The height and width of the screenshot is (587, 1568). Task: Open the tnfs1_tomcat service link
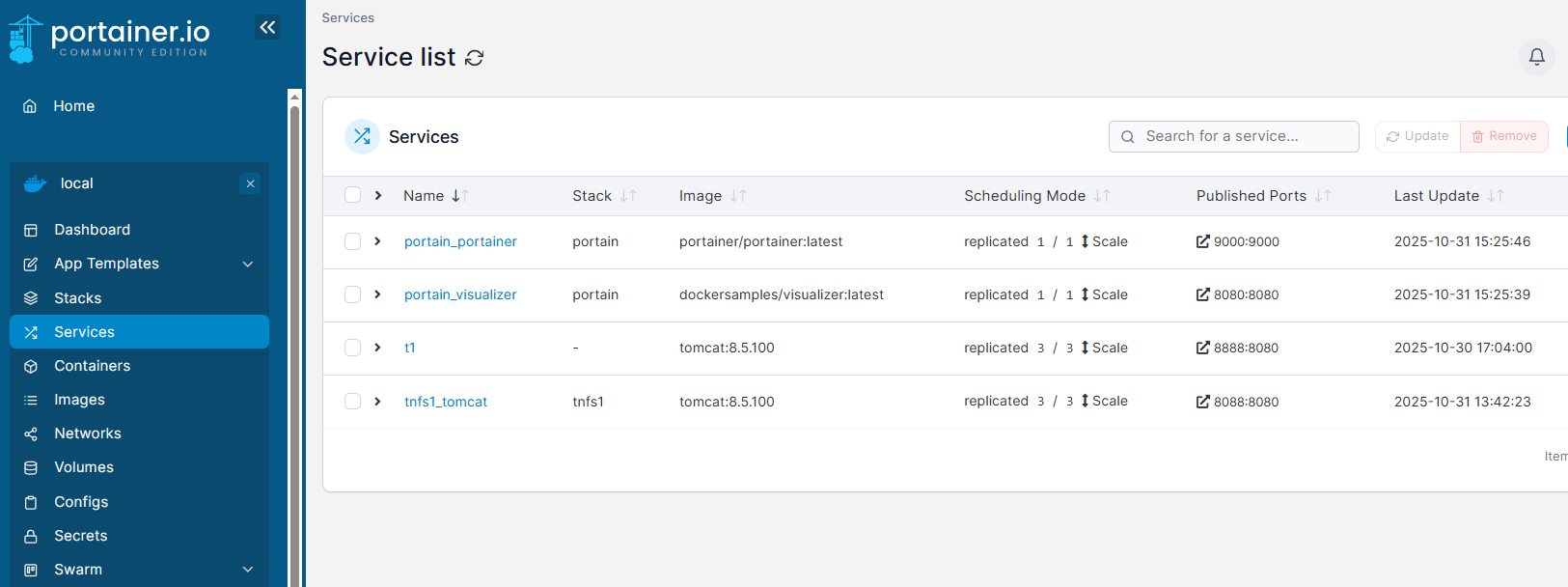pos(446,402)
